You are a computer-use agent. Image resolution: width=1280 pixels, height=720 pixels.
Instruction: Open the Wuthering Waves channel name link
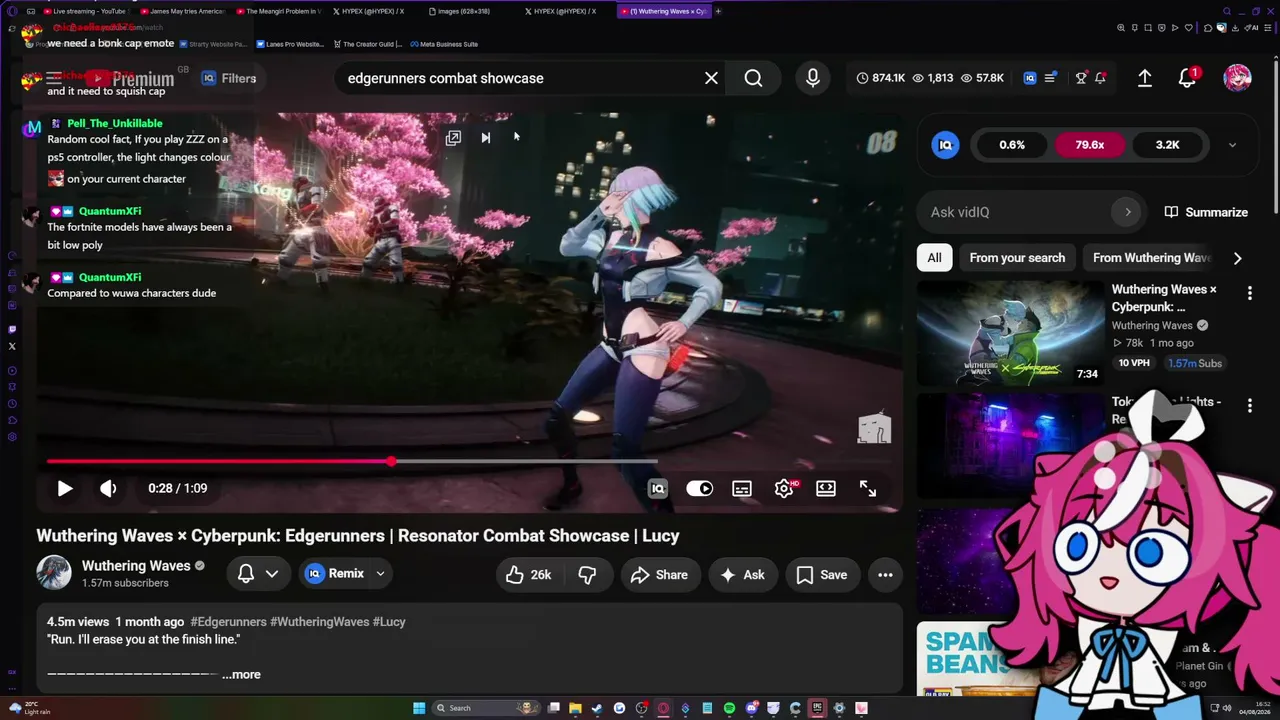(136, 566)
